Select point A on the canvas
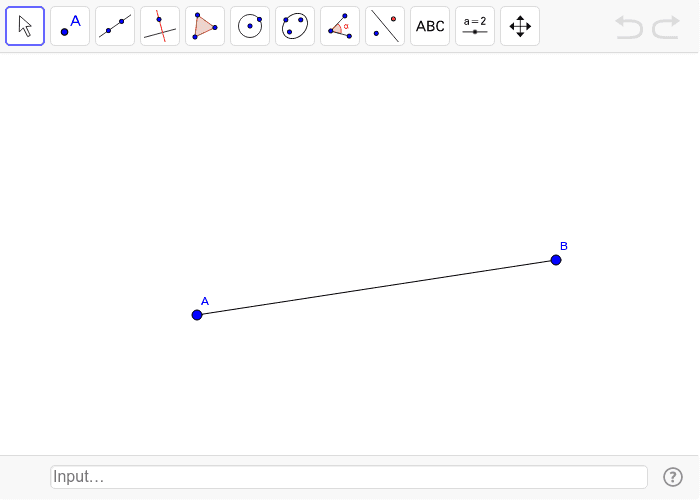Image resolution: width=700 pixels, height=500 pixels. pyautogui.click(x=197, y=315)
